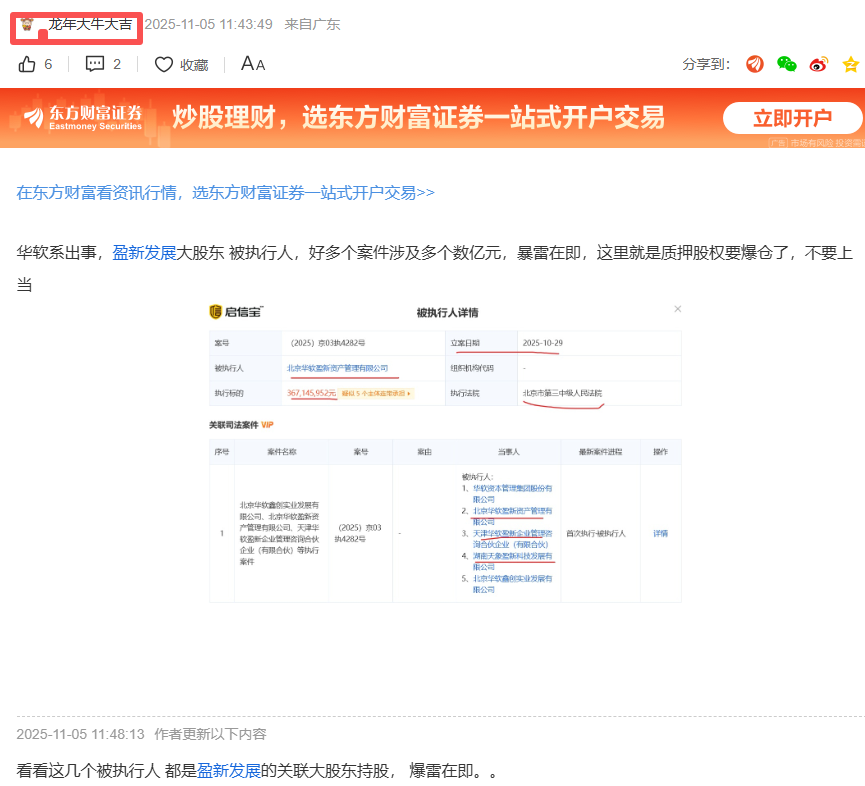
Task: Change font size with the AA icon
Action: [253, 64]
